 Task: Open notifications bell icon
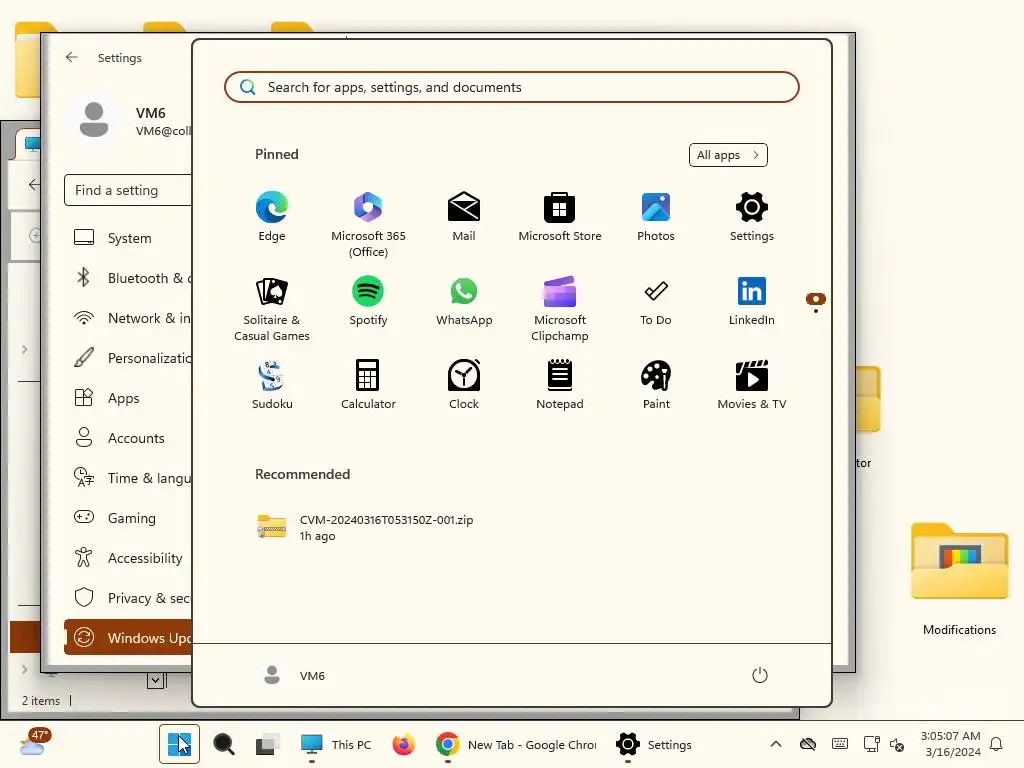(996, 744)
